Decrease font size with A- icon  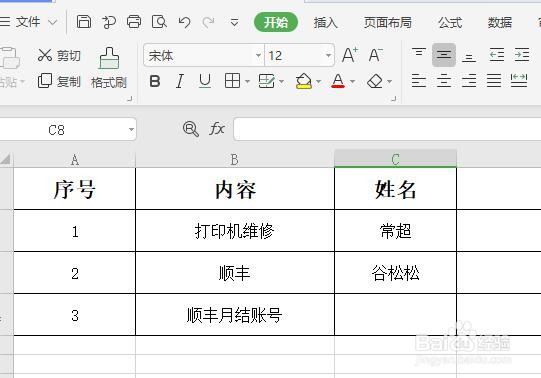coord(375,55)
